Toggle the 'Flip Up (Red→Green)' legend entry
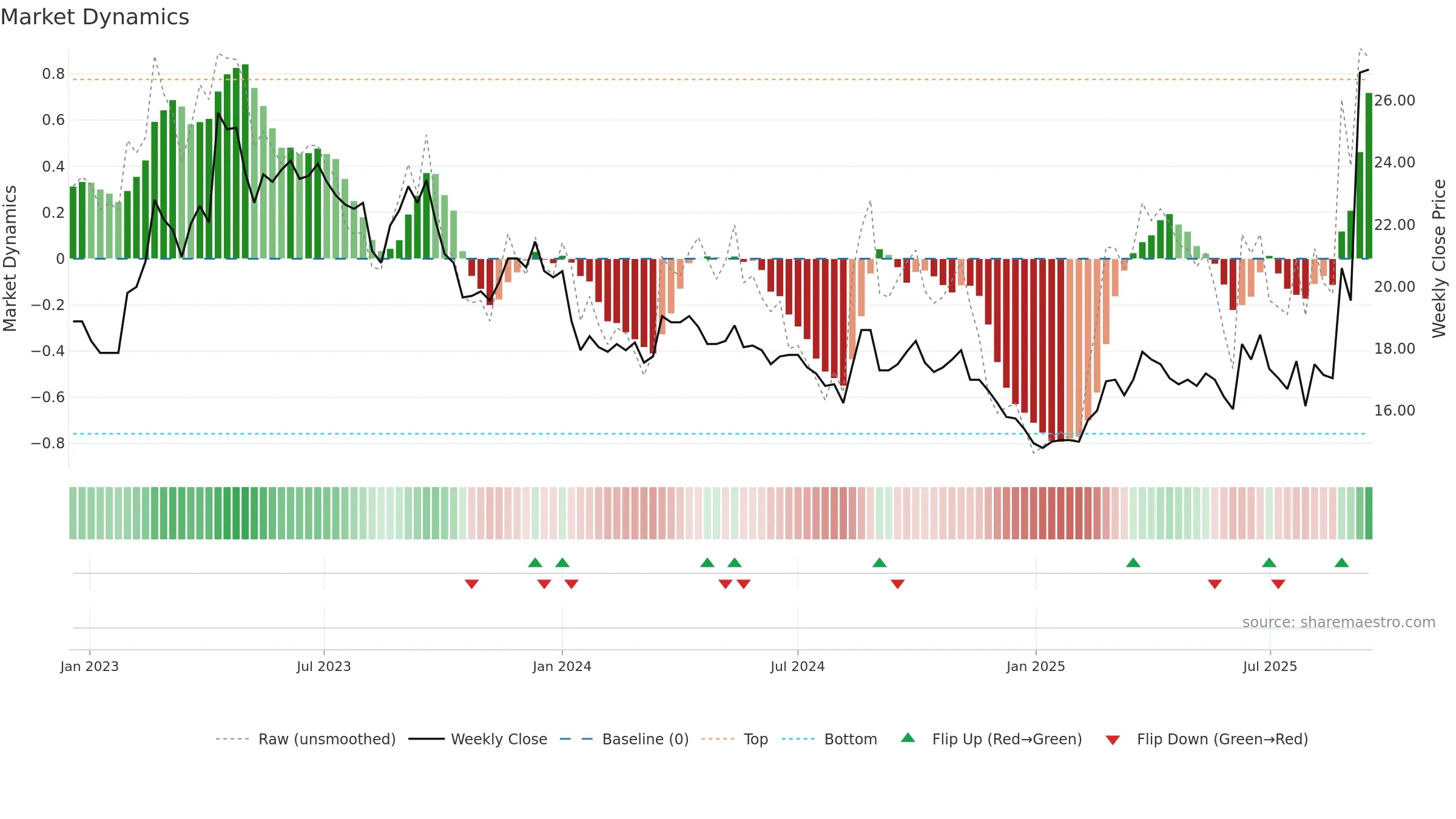1456x819 pixels. tap(991, 739)
